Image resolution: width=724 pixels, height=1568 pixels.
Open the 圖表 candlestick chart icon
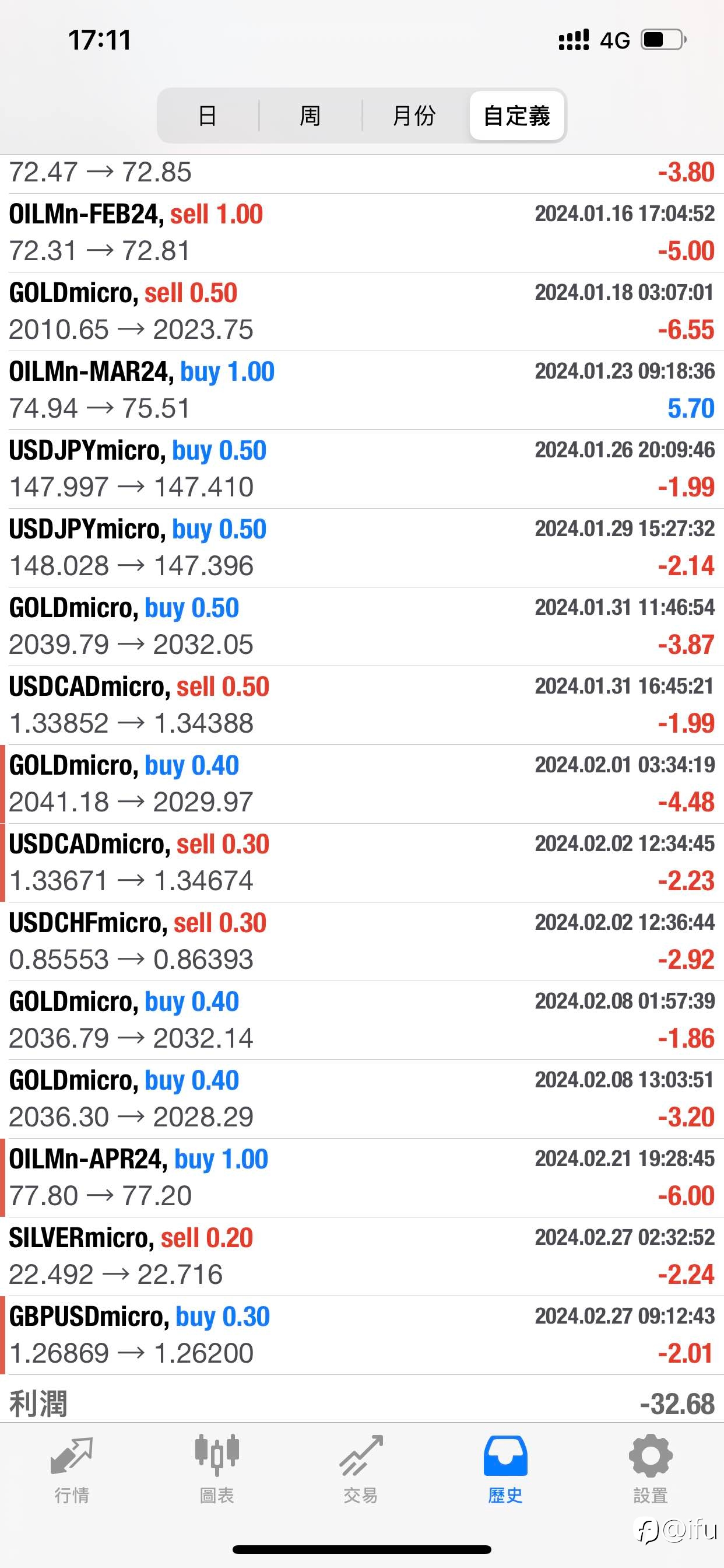[x=217, y=1456]
